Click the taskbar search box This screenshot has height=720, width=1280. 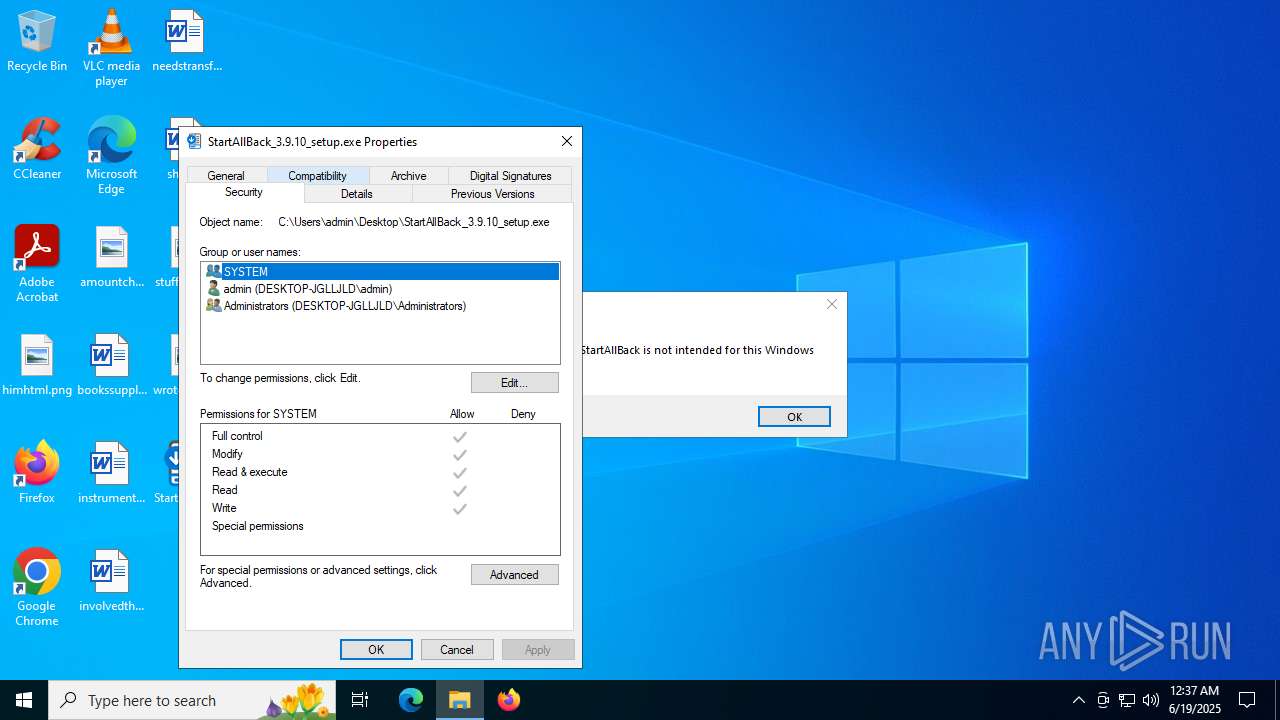(x=192, y=700)
